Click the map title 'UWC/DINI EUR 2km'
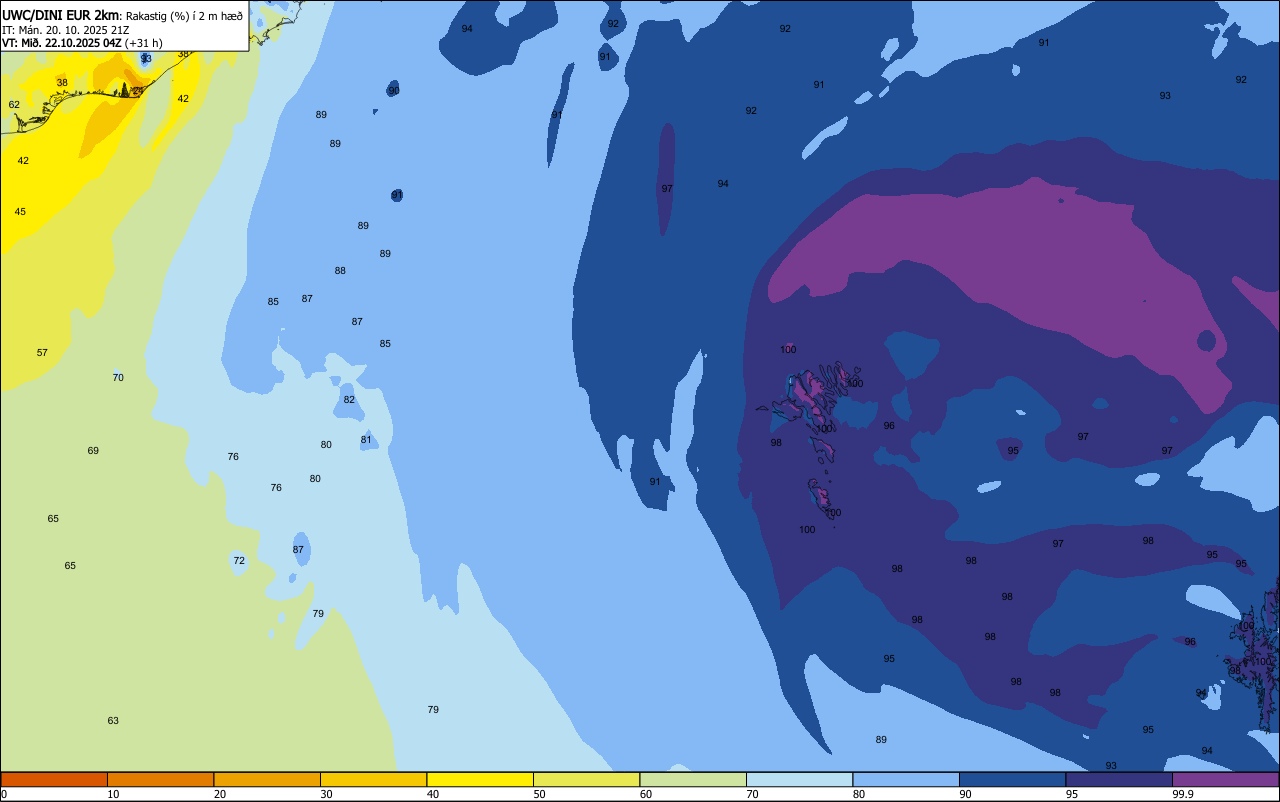1280x802 pixels. click(61, 15)
